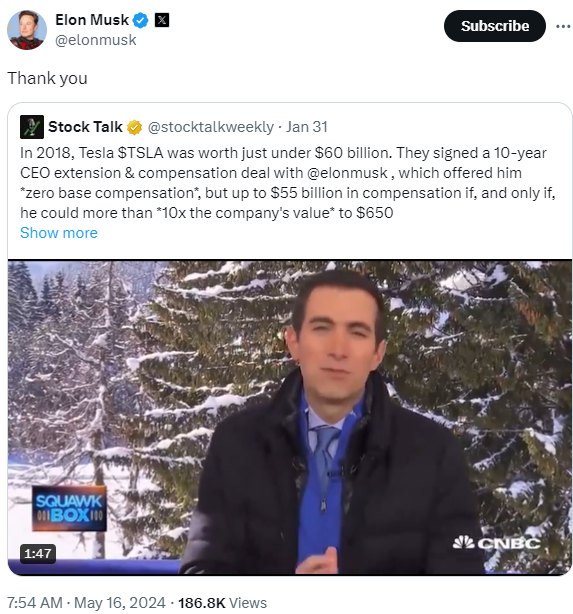Click the blue verified checkmark badge
This screenshot has height=614, width=573.
click(141, 20)
